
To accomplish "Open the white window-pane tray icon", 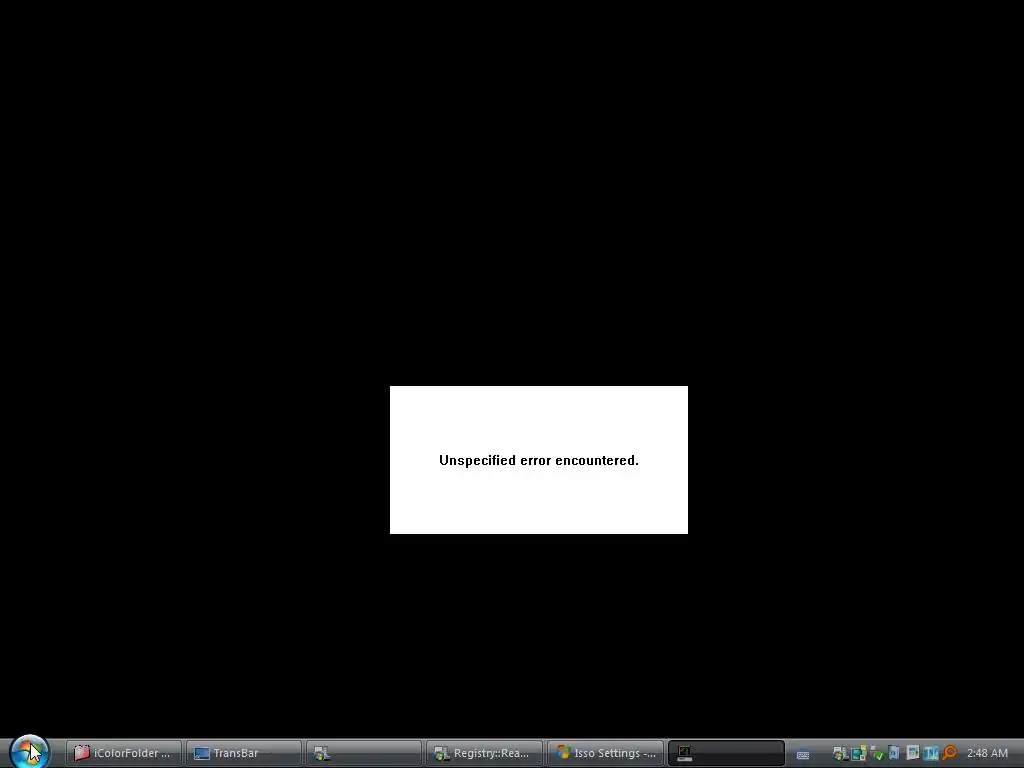I will [912, 753].
